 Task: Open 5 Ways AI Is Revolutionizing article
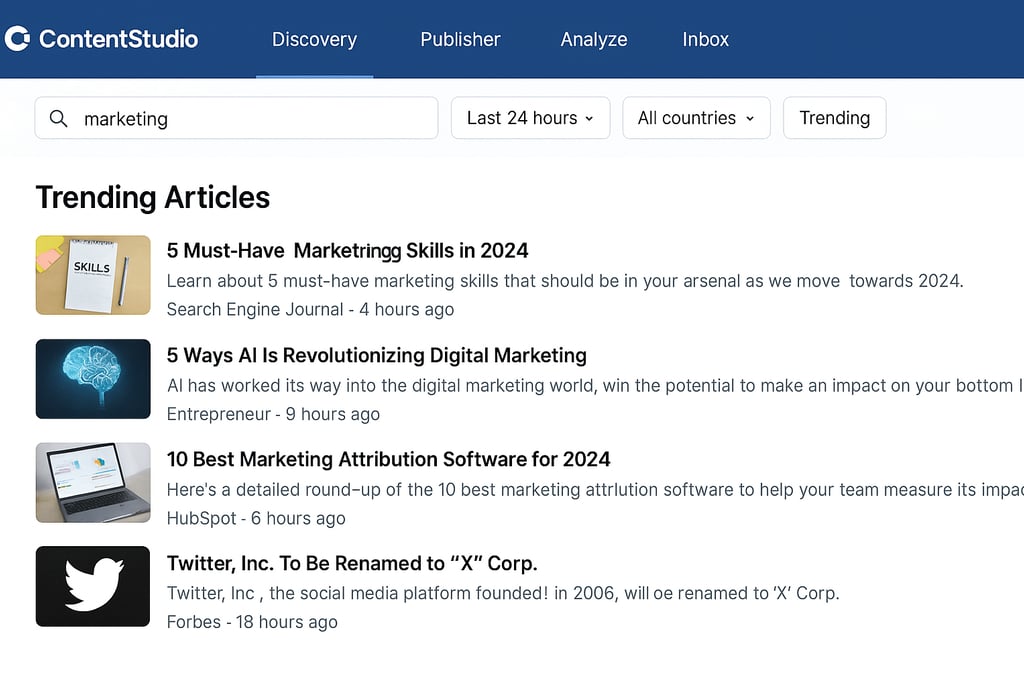[x=377, y=355]
